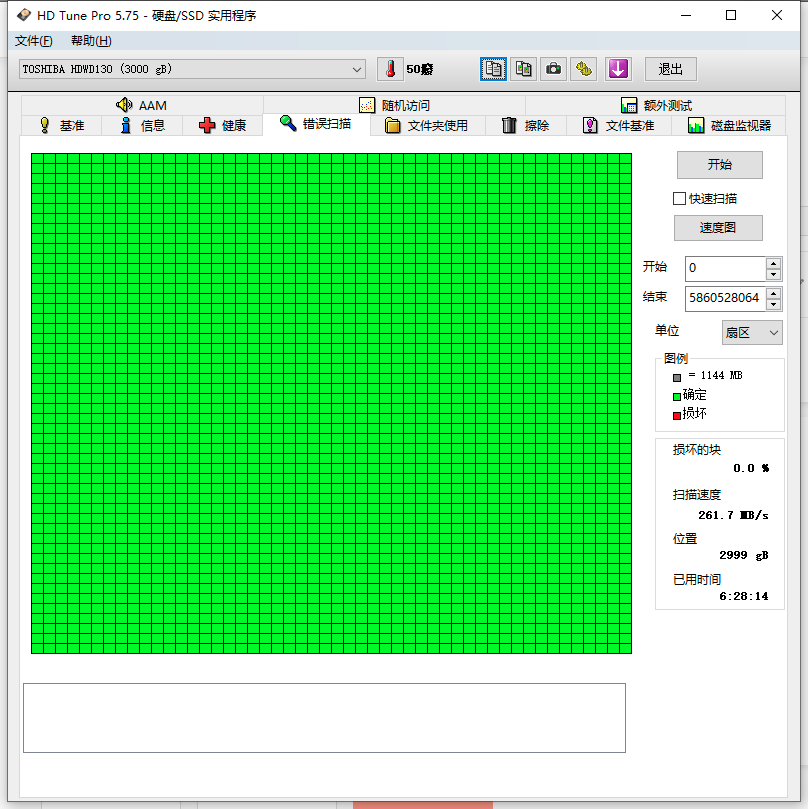Viewport: 808px width, 809px height.
Task: Click the 6:28:14 elapsed time value
Action: click(744, 596)
